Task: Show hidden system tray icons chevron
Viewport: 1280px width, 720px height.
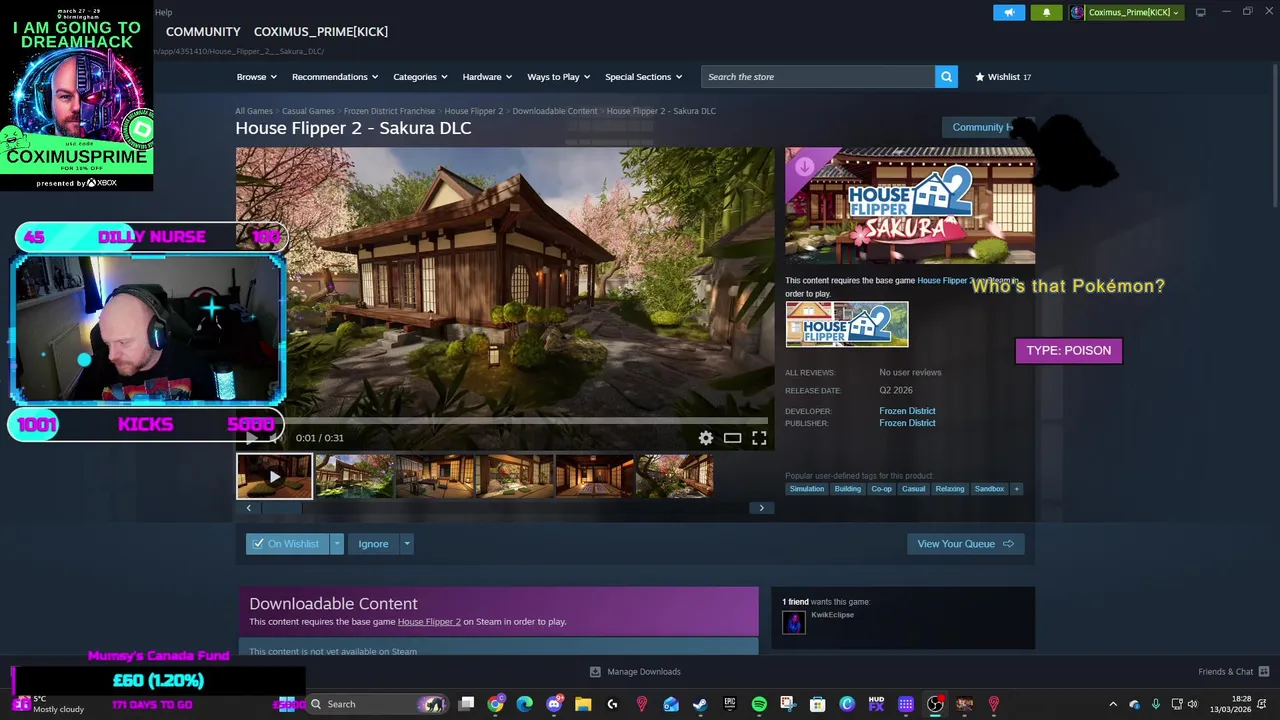Action: [1113, 704]
